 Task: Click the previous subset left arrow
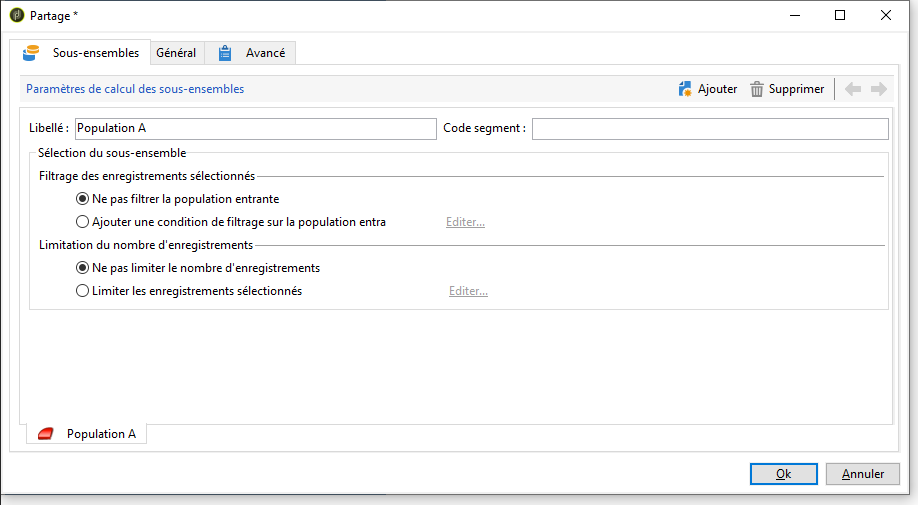click(x=853, y=89)
